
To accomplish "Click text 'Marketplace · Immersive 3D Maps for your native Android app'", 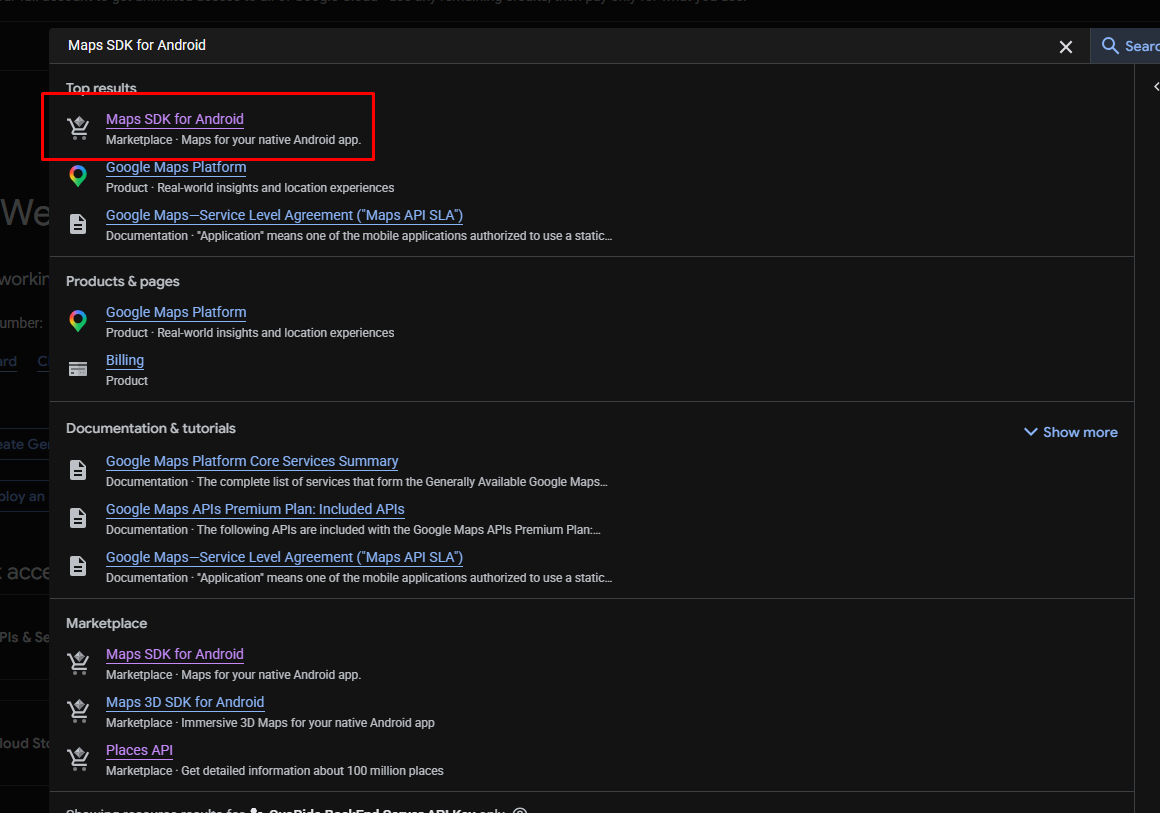I will pos(270,723).
